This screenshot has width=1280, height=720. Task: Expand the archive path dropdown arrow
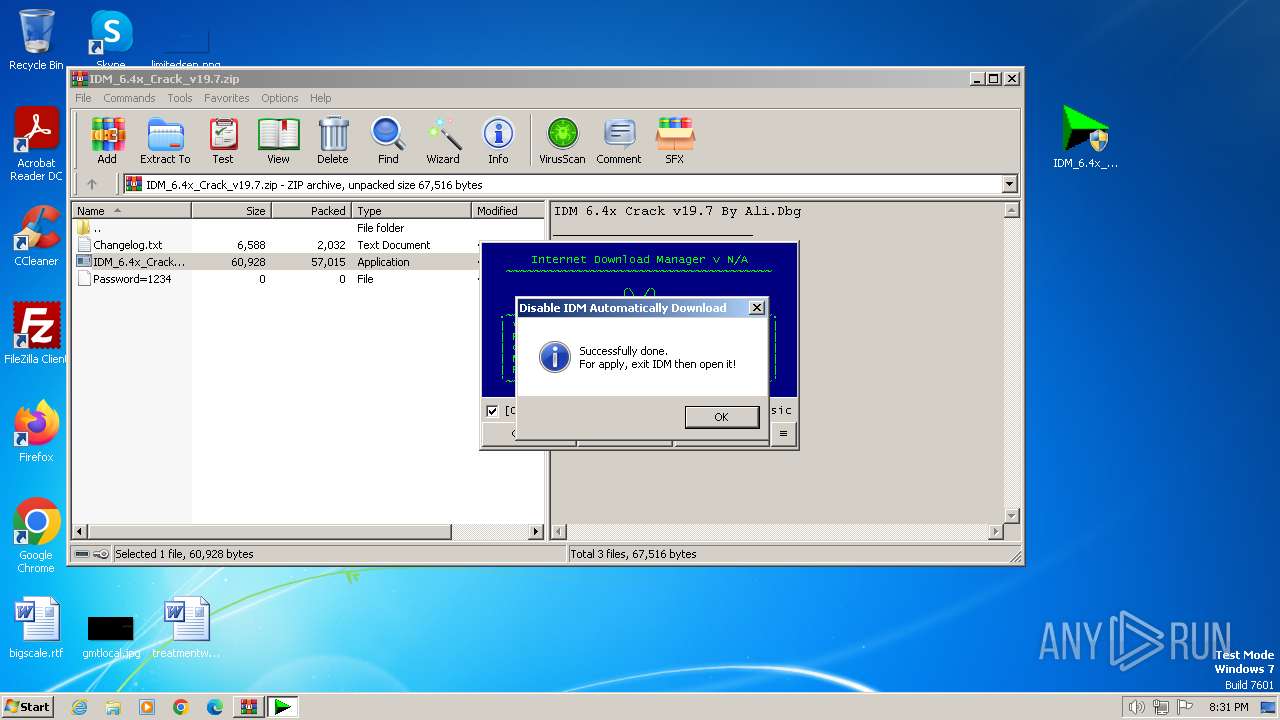pyautogui.click(x=1009, y=184)
